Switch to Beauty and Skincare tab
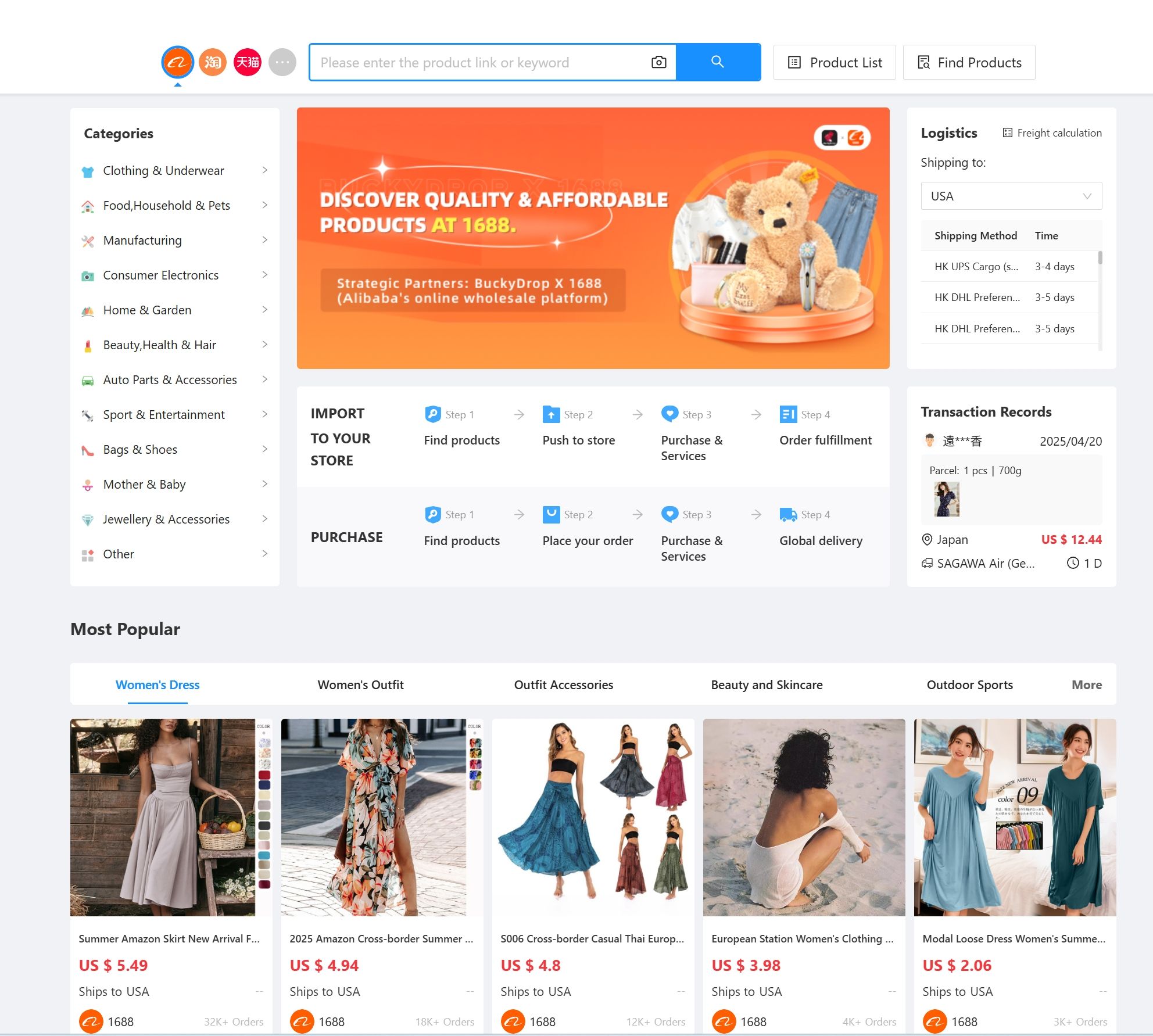The image size is (1153, 1036). tap(767, 684)
